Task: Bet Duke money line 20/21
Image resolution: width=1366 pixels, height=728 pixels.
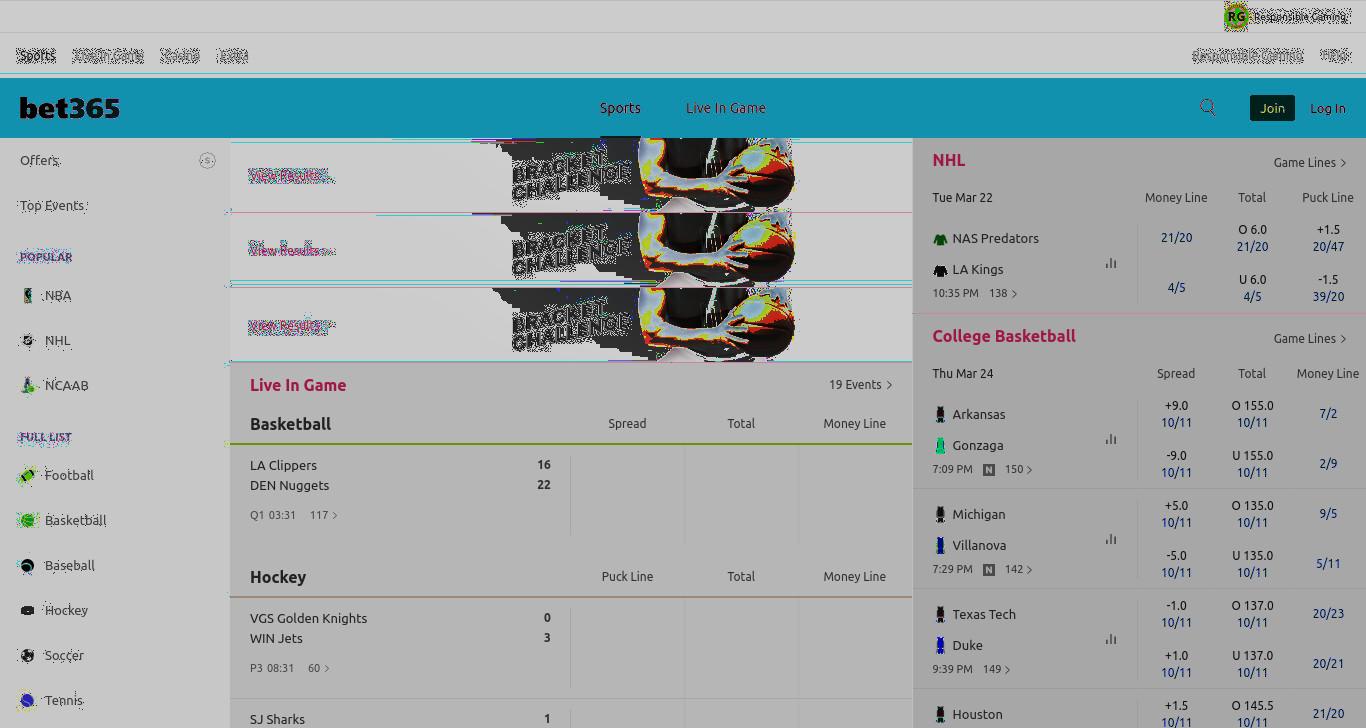Action: pyautogui.click(x=1328, y=663)
